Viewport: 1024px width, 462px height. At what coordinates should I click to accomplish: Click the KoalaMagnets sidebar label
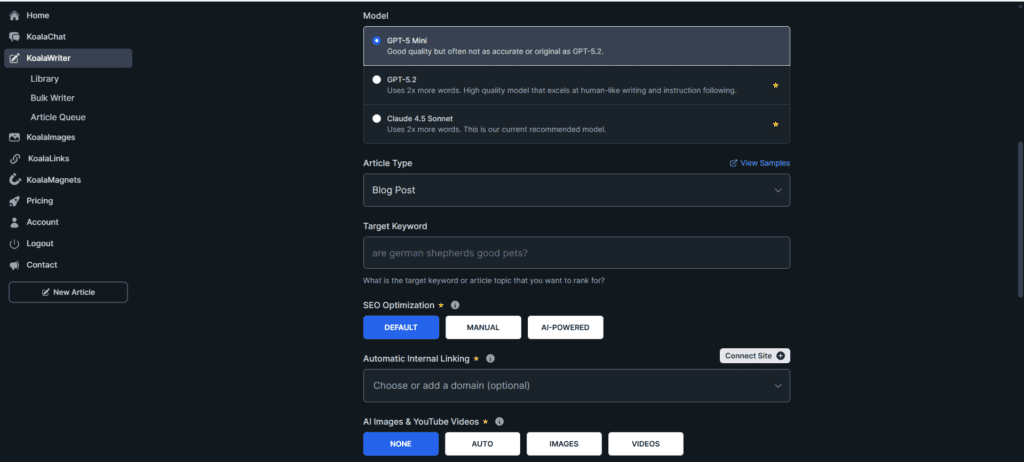[x=54, y=180]
